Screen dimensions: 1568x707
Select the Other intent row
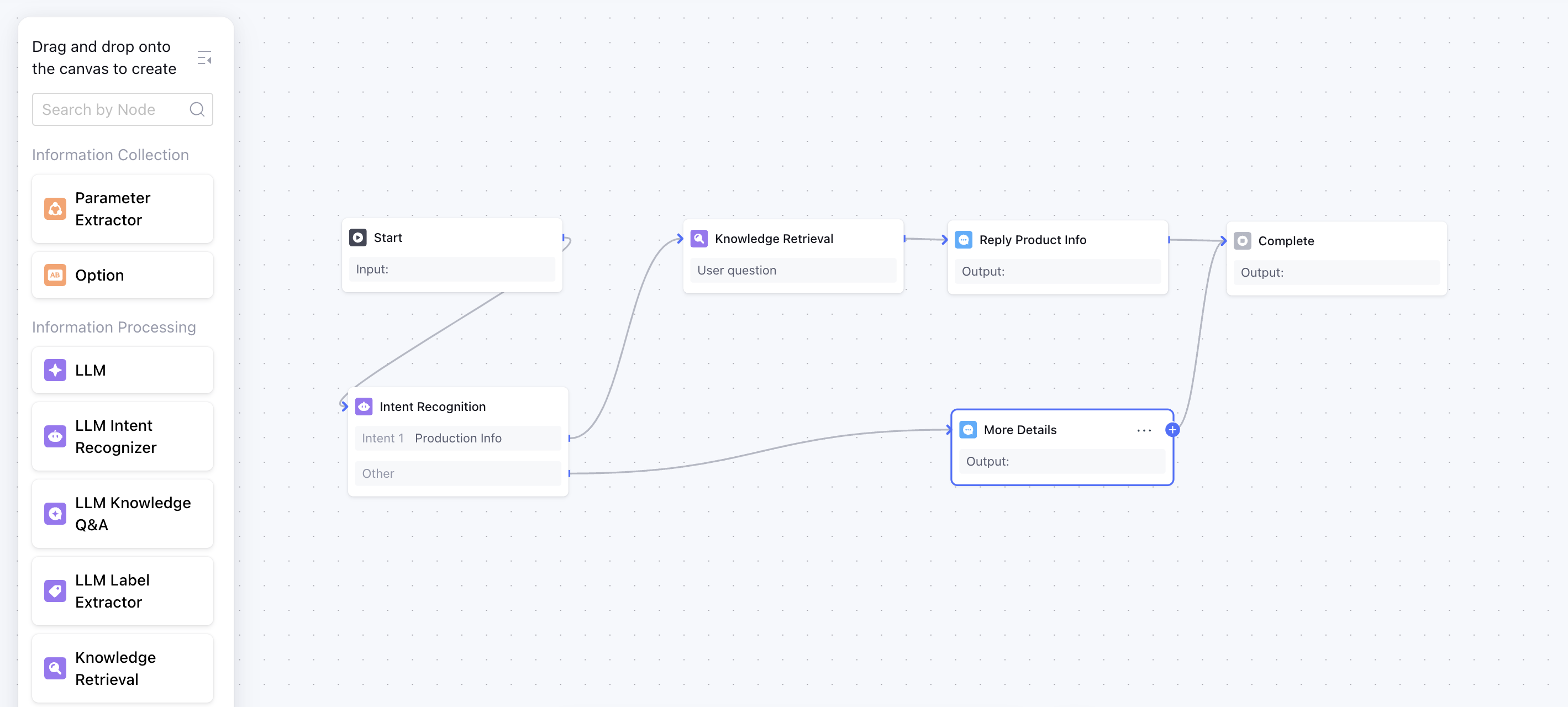click(457, 473)
